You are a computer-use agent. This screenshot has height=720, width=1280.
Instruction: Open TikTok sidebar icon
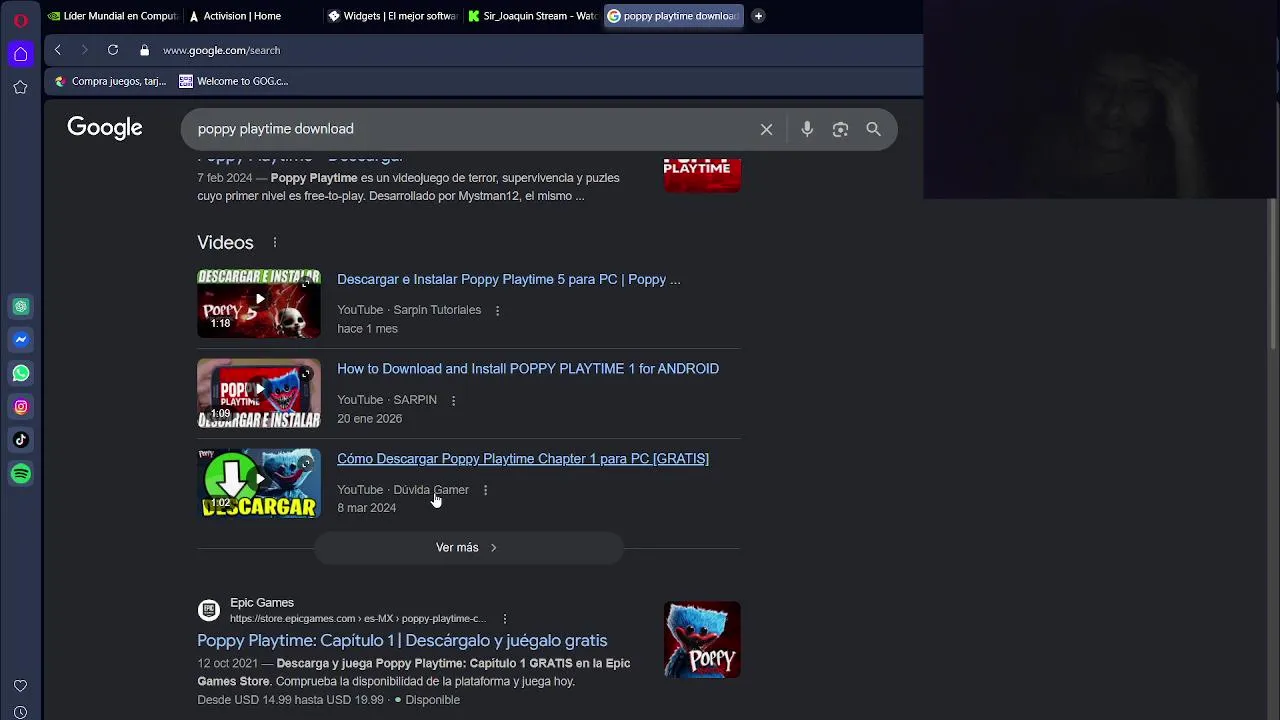click(x=20, y=440)
